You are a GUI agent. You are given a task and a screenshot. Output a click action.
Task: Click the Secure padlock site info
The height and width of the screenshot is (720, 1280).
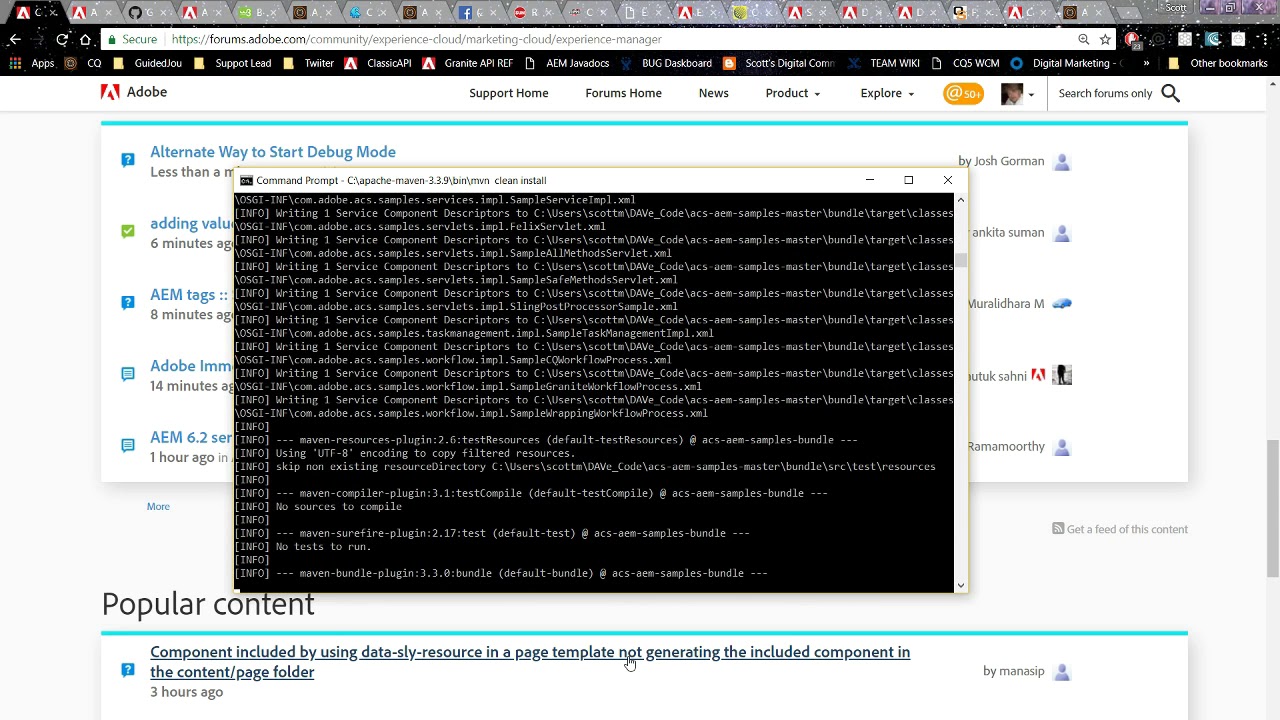pyautogui.click(x=132, y=39)
